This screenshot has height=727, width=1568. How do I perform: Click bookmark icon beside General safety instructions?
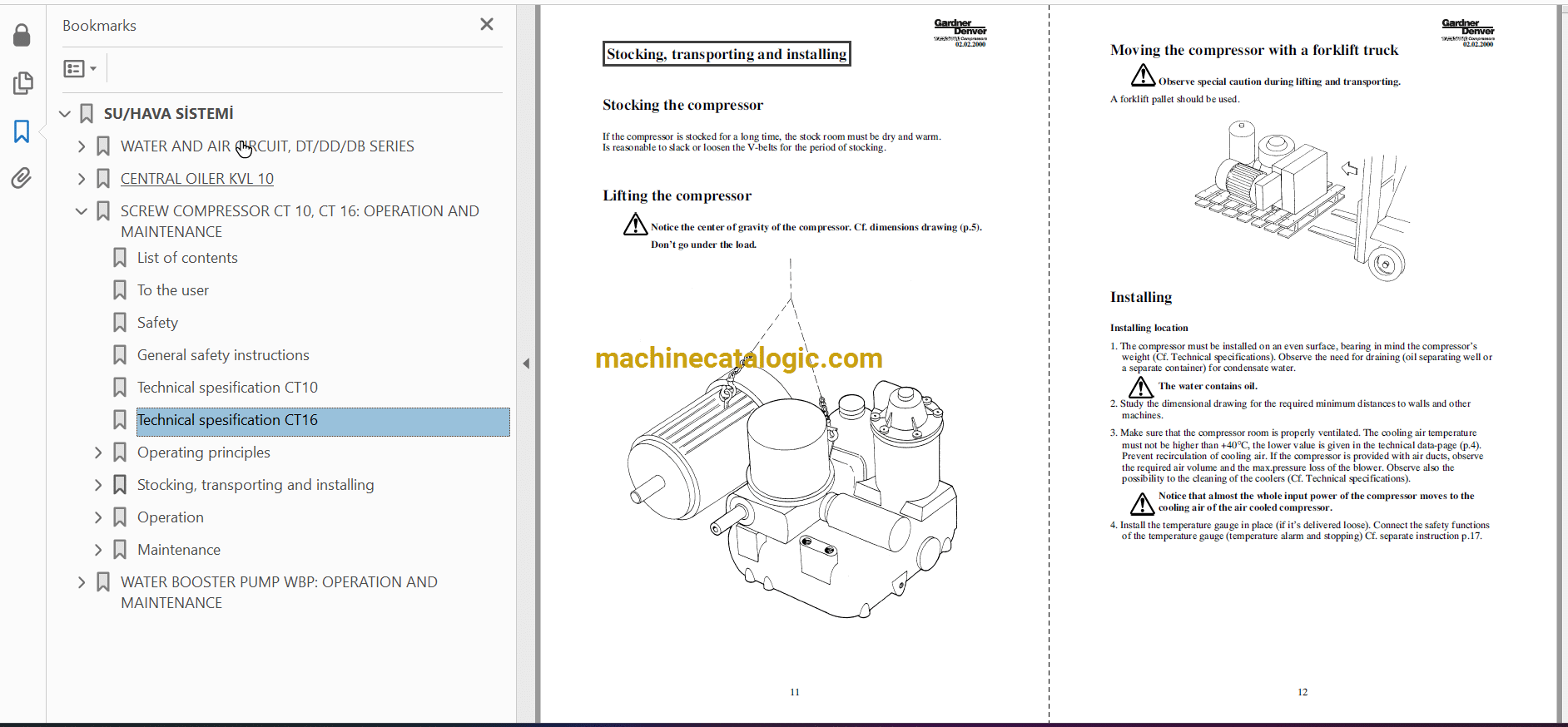point(120,355)
